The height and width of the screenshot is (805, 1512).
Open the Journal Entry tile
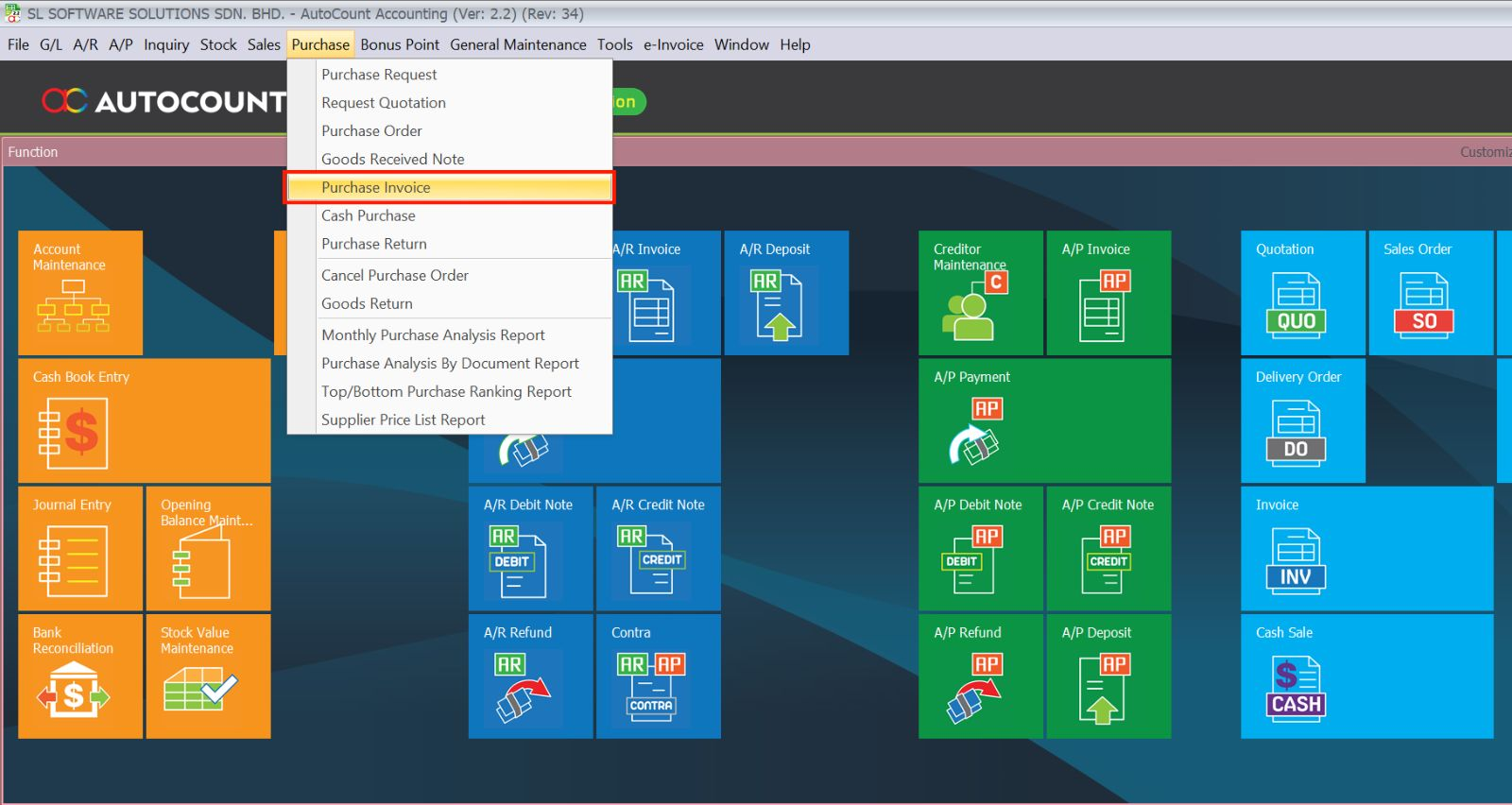point(80,549)
